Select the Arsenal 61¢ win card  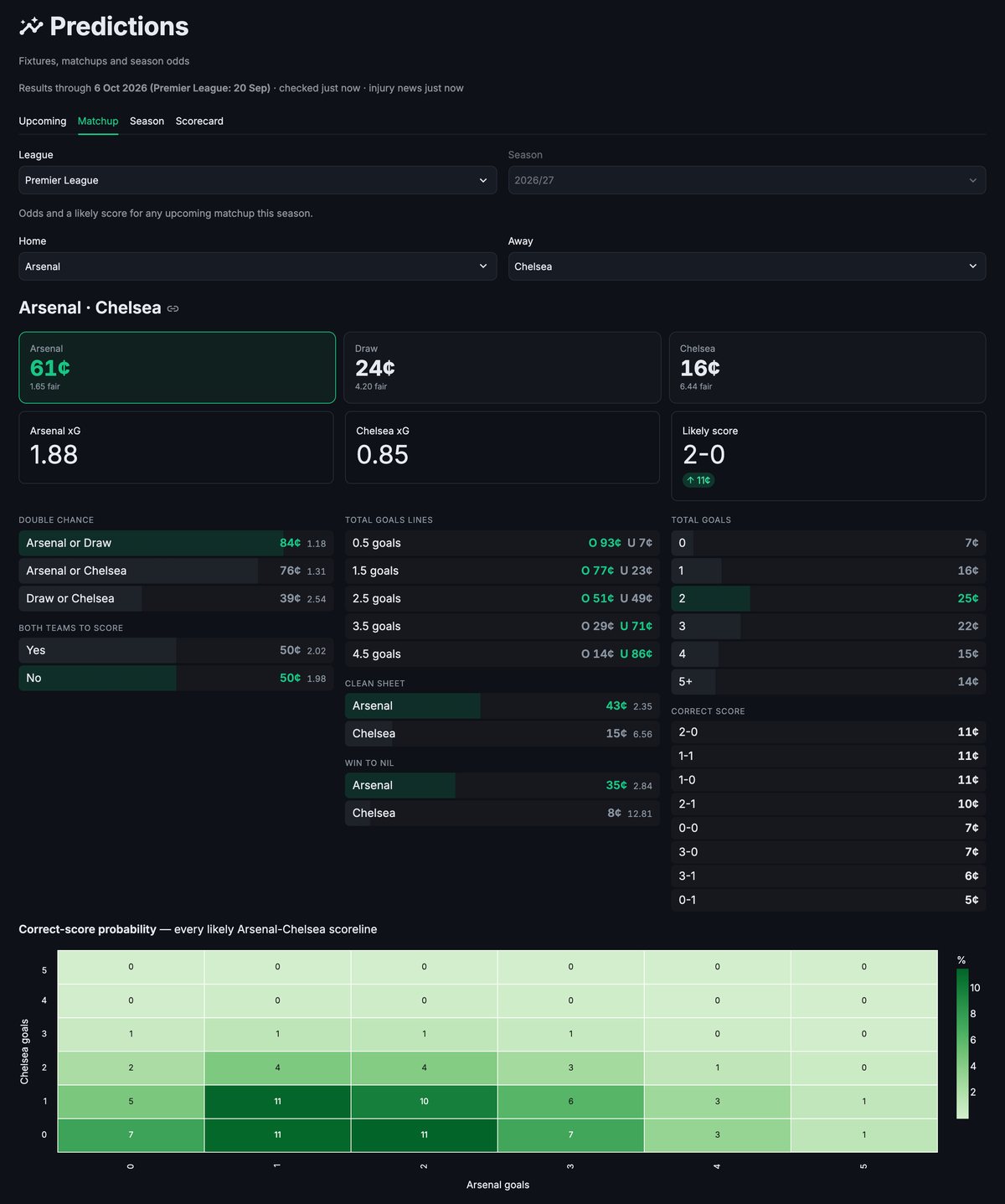tap(178, 368)
